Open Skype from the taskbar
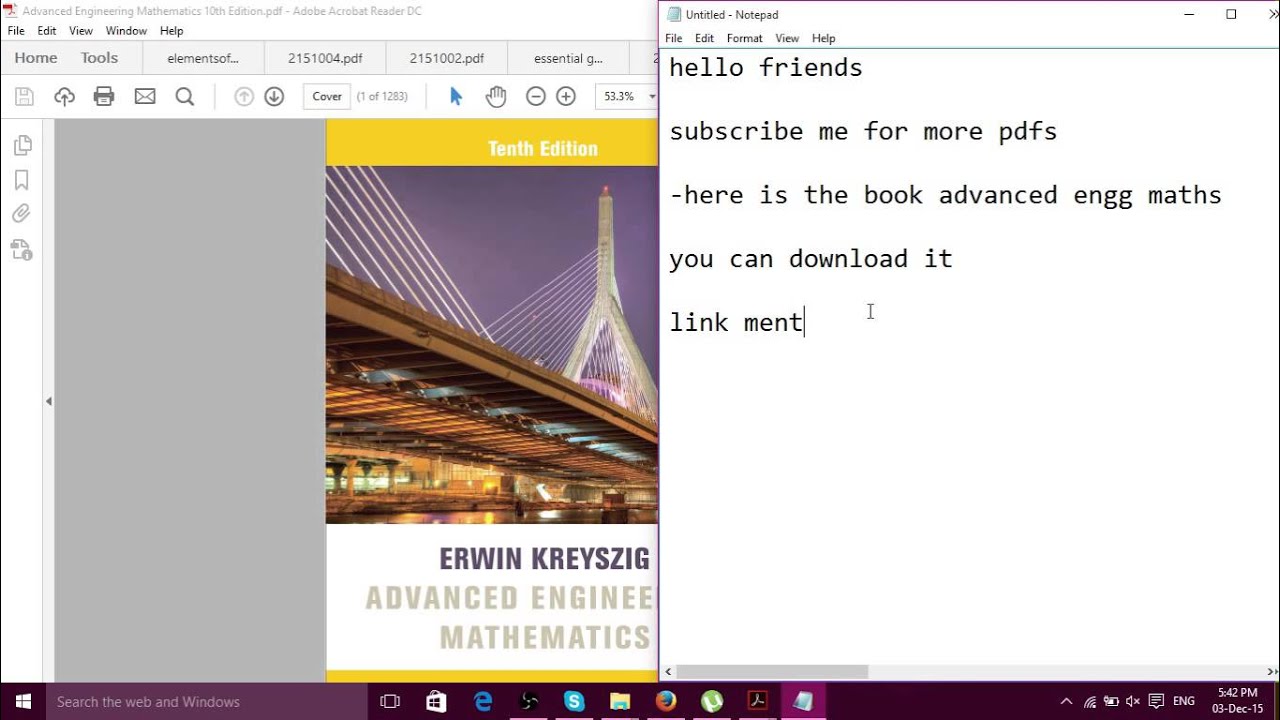Screen dimensions: 1280x720 [x=574, y=702]
